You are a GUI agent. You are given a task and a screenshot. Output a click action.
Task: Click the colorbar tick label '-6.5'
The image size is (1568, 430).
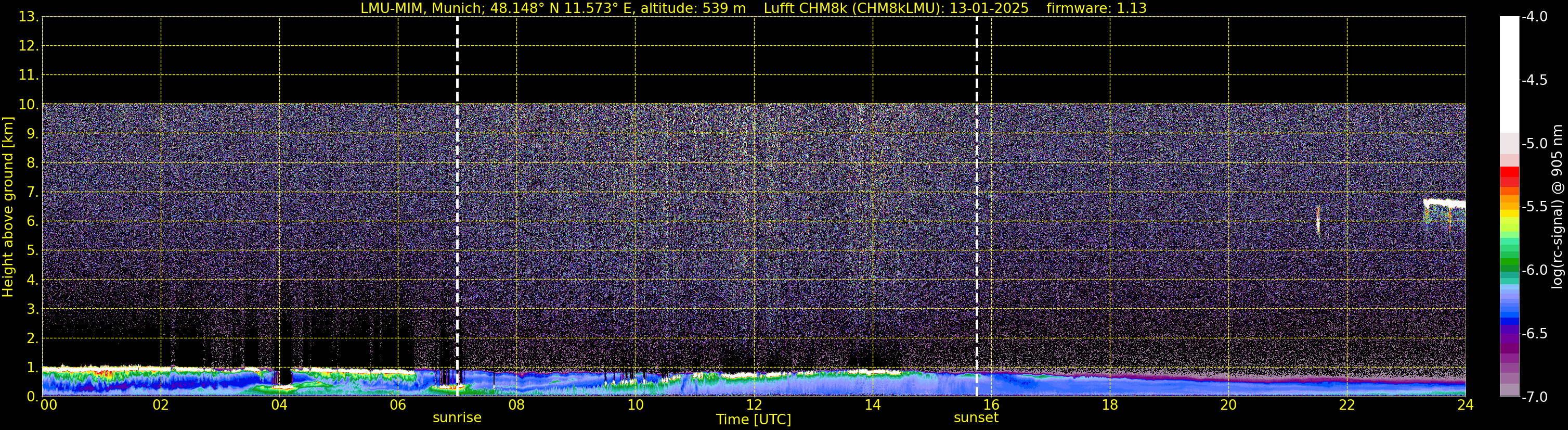click(x=1535, y=334)
